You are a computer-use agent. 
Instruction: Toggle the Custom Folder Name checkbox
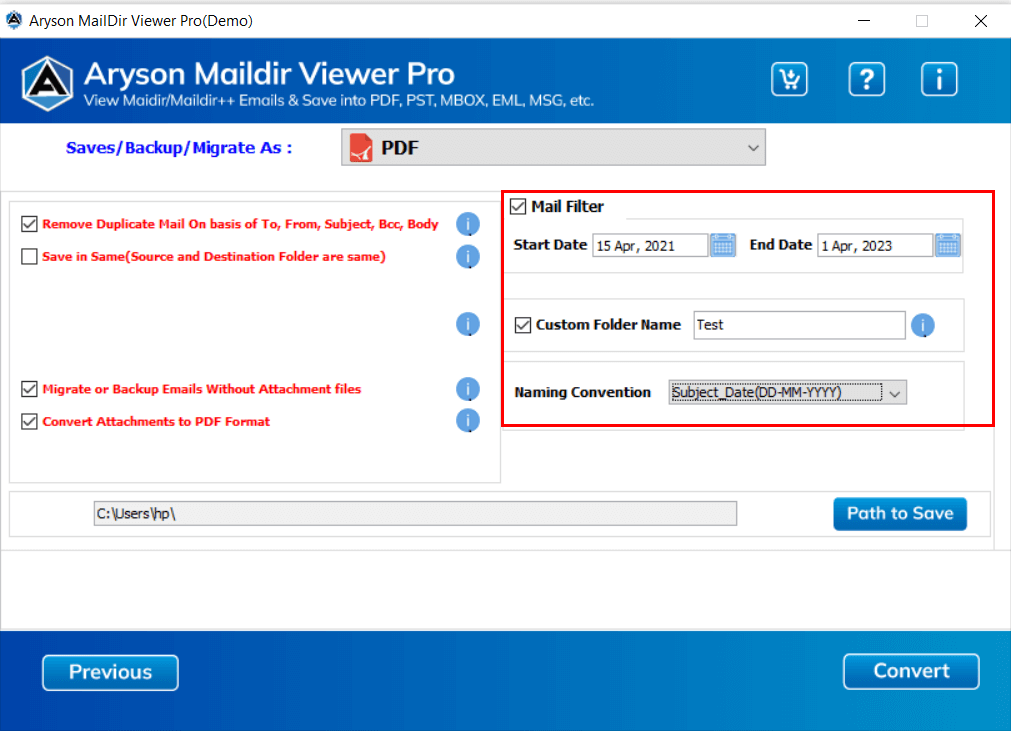(523, 325)
